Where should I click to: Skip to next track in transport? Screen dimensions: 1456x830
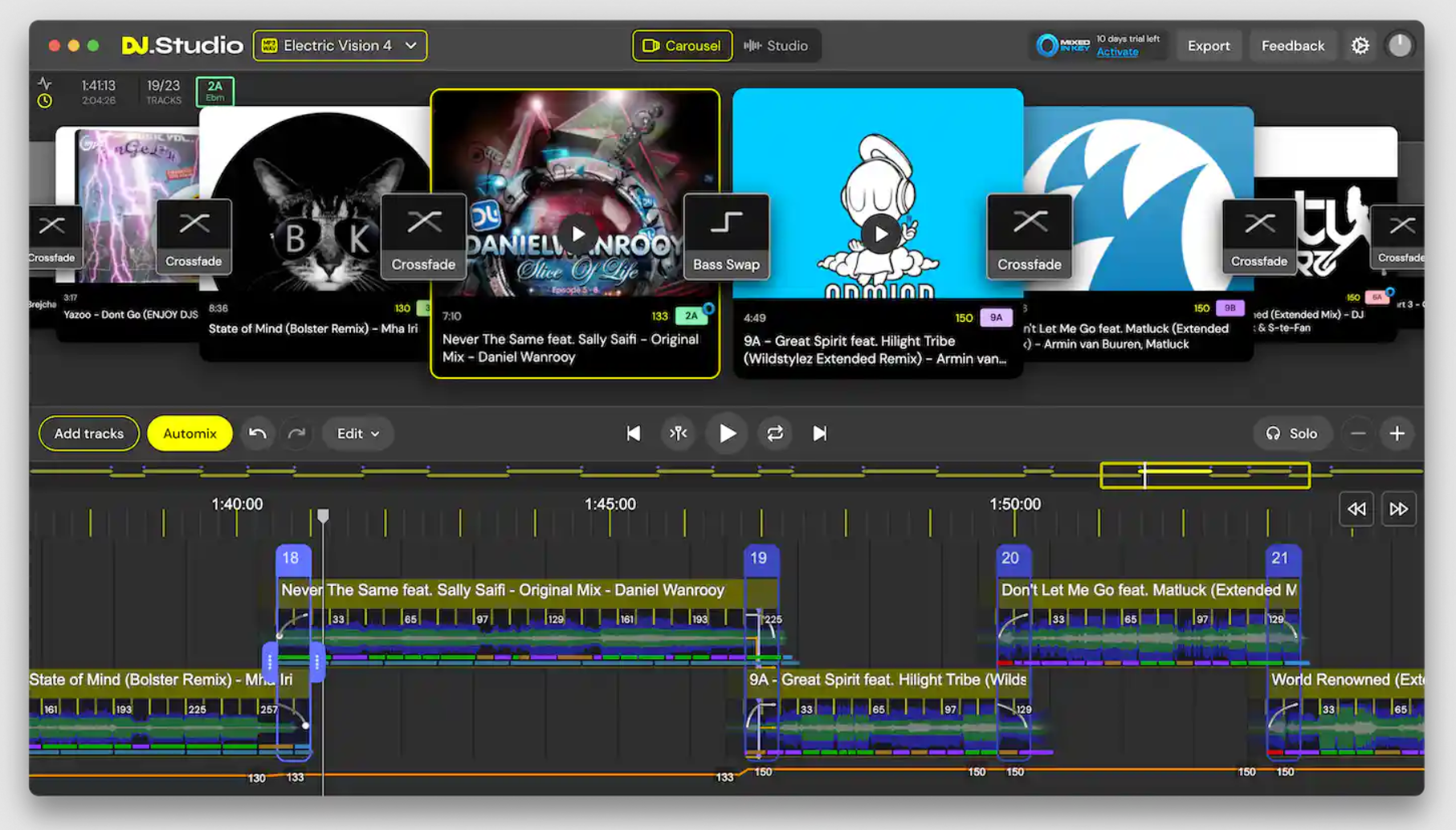point(819,433)
